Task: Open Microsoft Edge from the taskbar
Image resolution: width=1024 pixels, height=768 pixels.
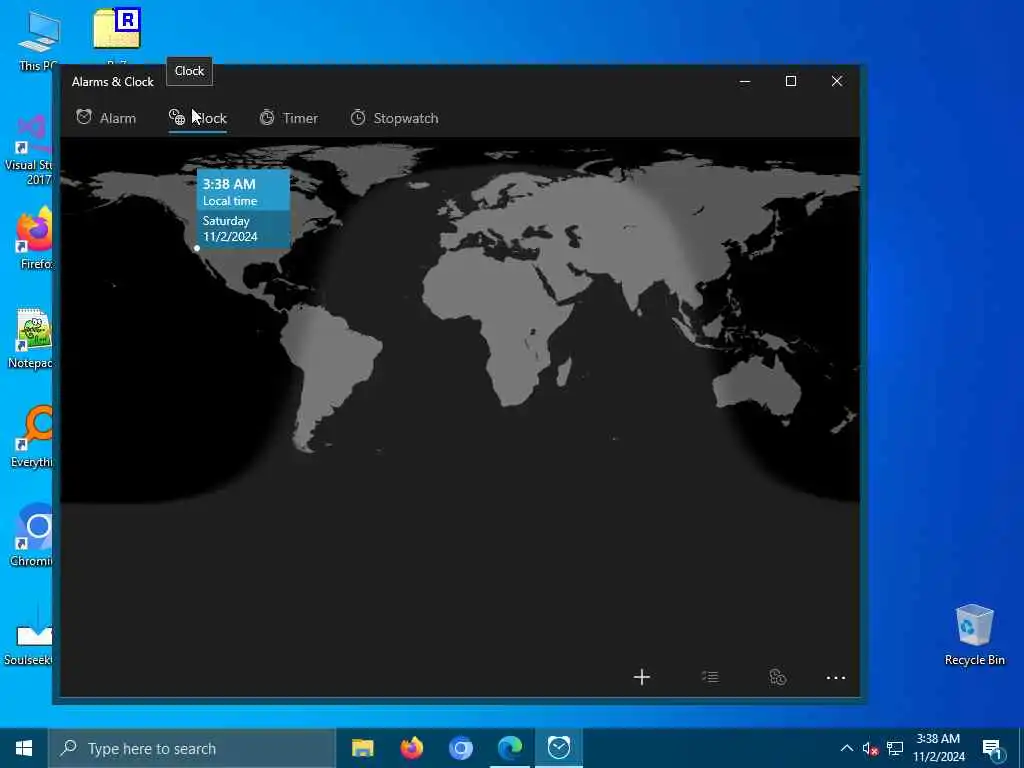Action: coord(509,748)
